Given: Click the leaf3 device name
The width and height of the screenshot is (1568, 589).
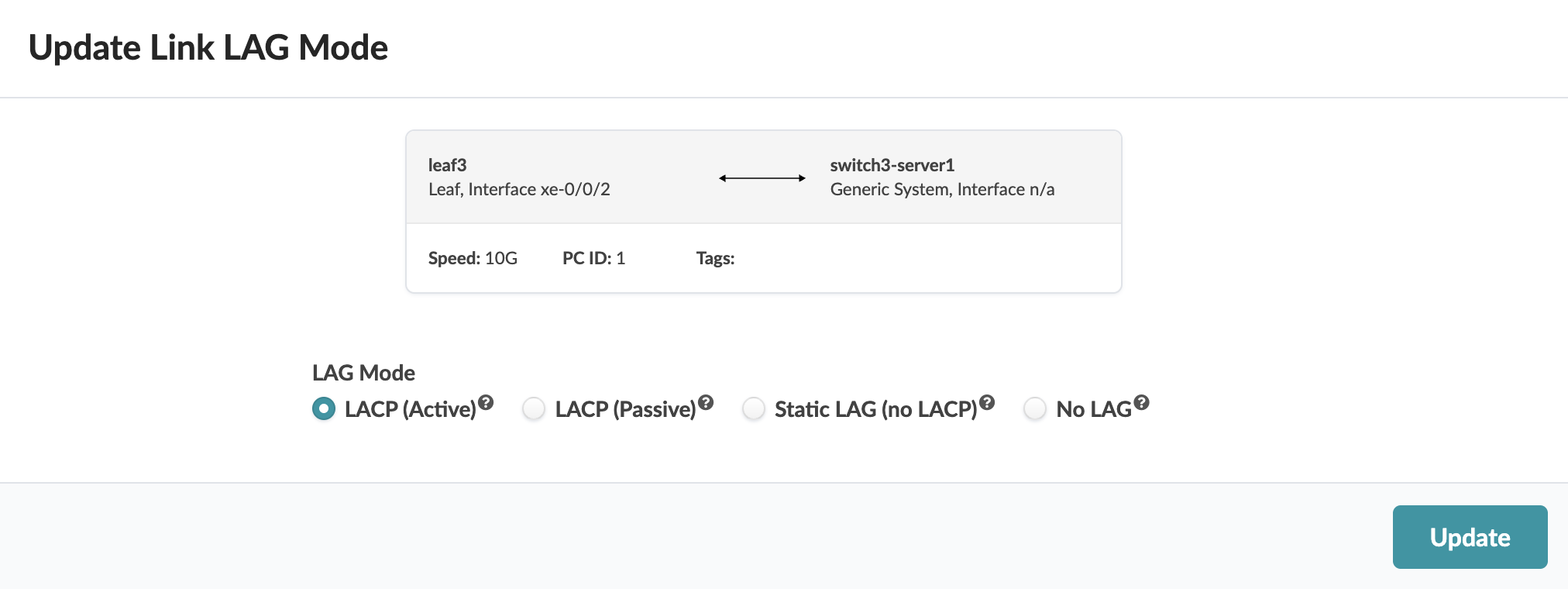Looking at the screenshot, I should pos(448,165).
